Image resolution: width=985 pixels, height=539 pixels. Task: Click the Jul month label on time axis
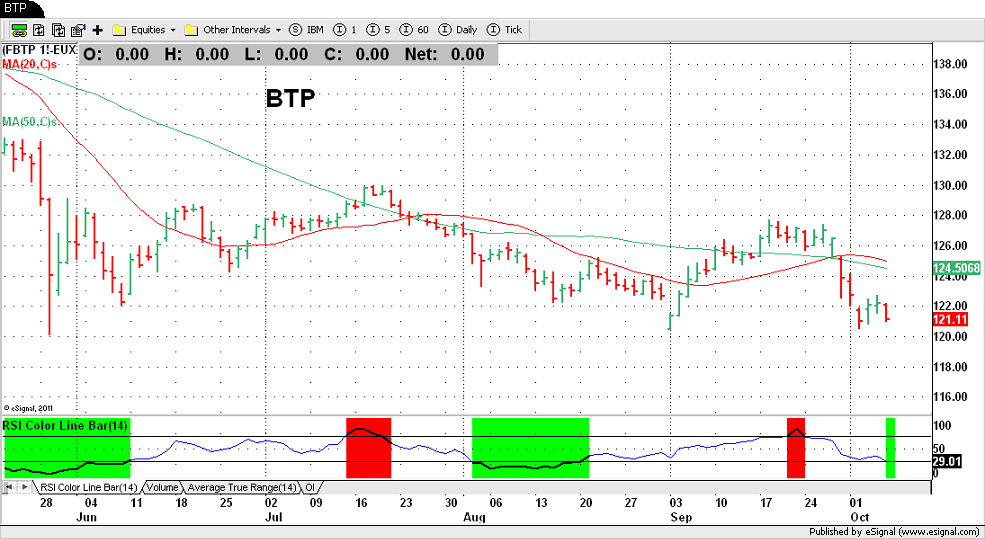[x=273, y=517]
